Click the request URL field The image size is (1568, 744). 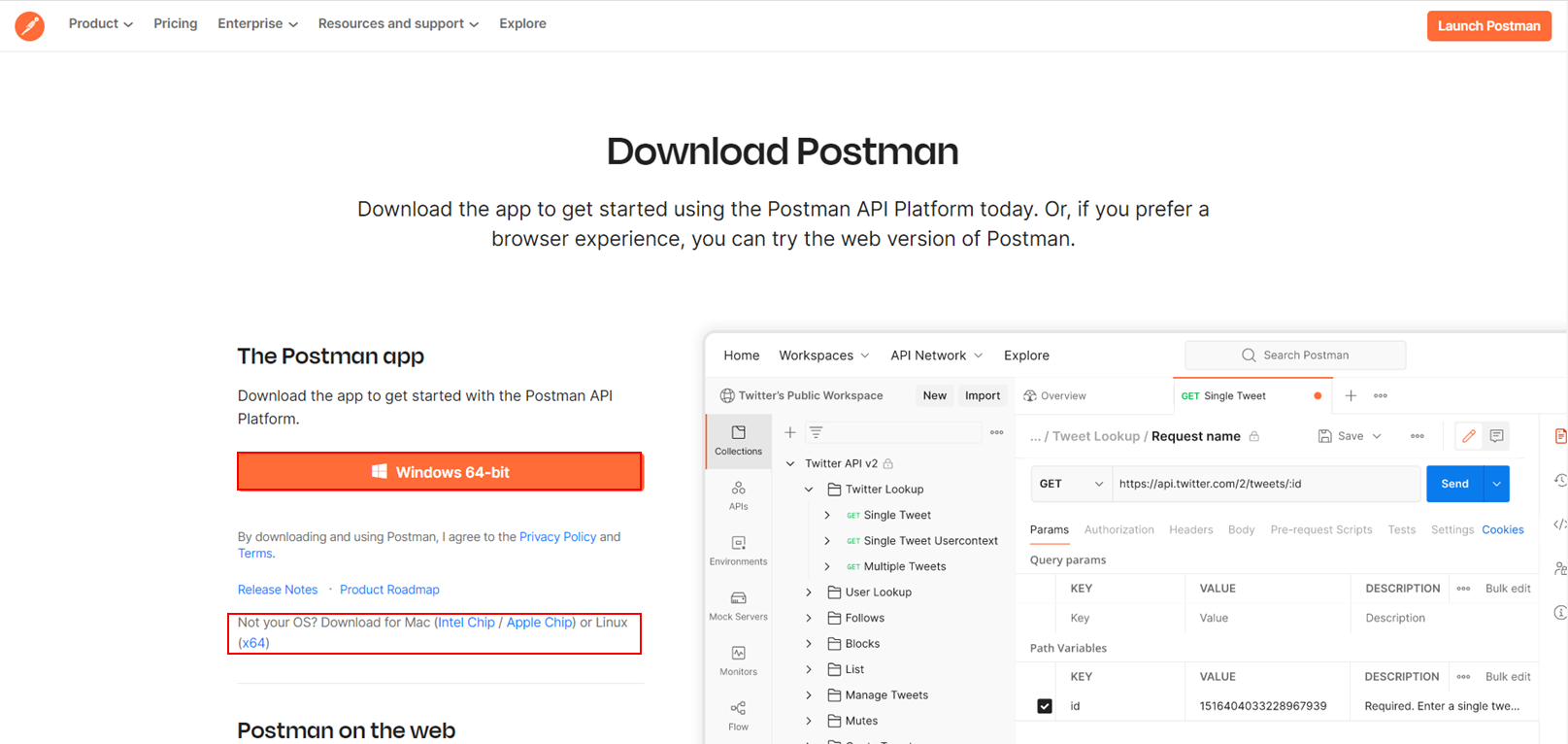(1266, 484)
